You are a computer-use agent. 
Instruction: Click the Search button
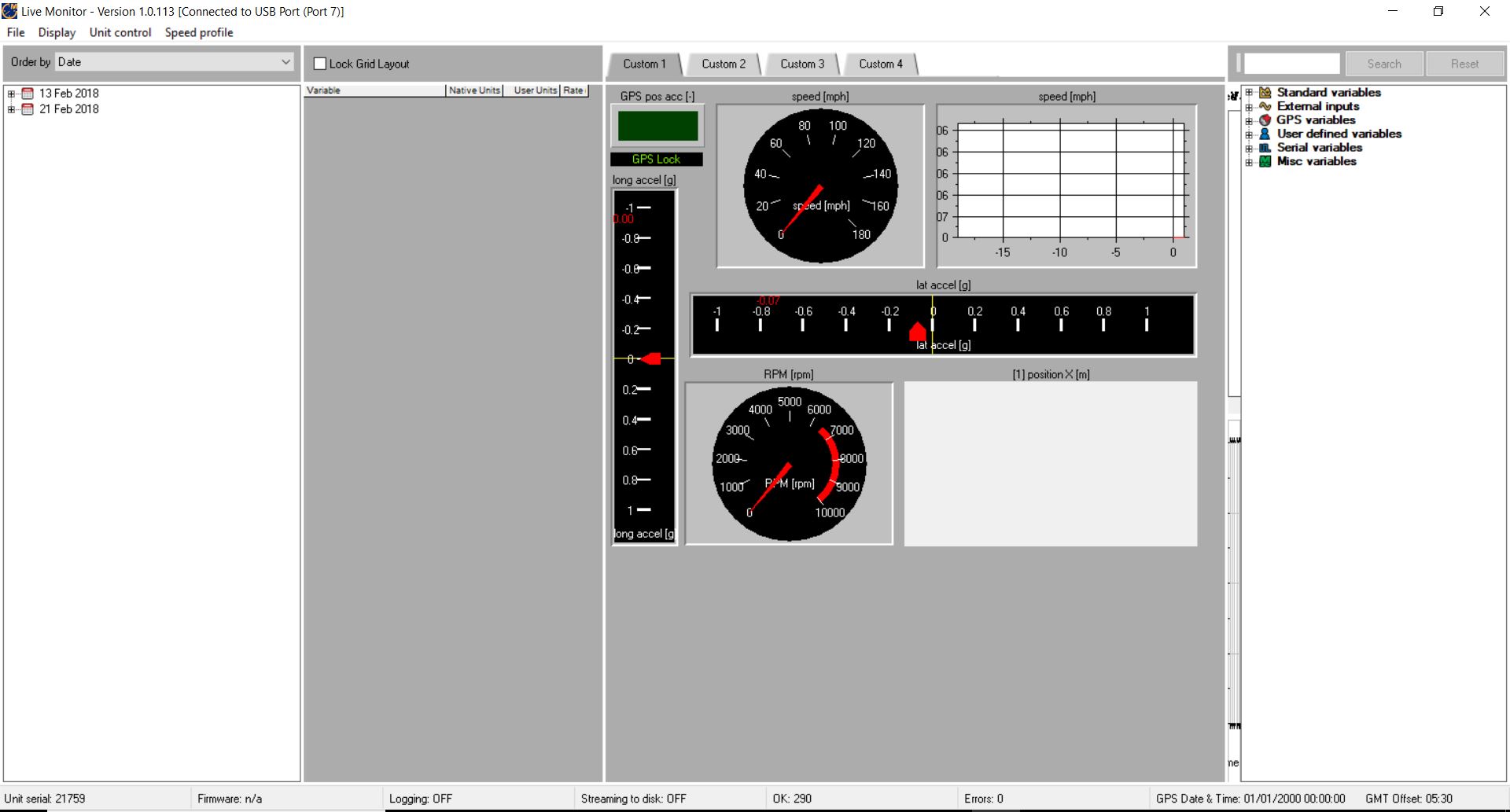click(1384, 64)
